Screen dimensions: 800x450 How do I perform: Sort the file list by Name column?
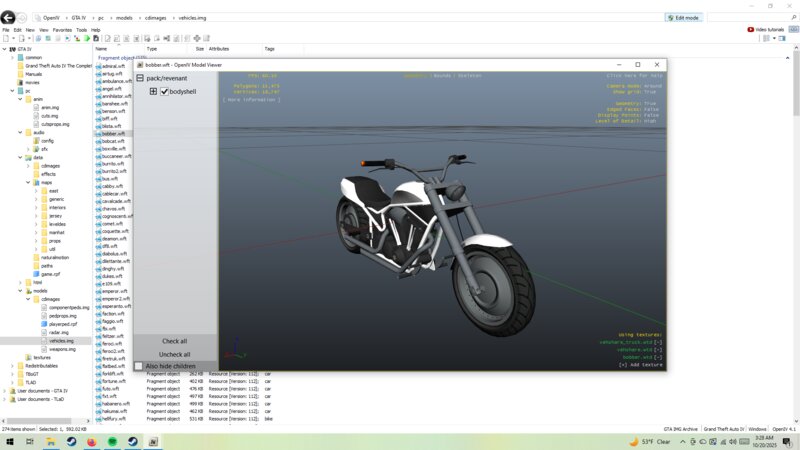coord(102,48)
